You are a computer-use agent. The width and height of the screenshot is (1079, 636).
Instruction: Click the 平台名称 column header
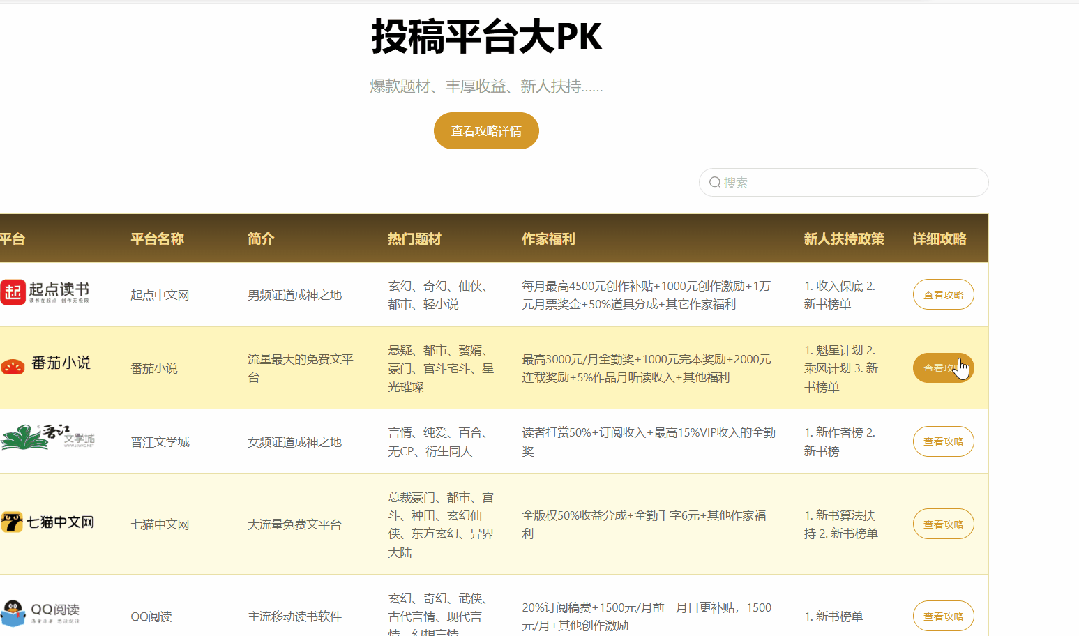[x=157, y=239]
